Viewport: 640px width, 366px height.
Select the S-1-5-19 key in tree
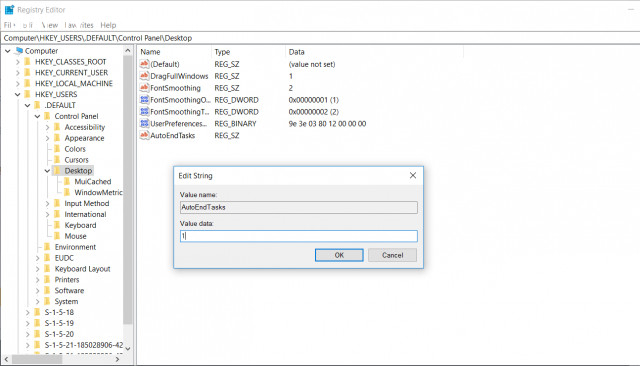point(59,323)
